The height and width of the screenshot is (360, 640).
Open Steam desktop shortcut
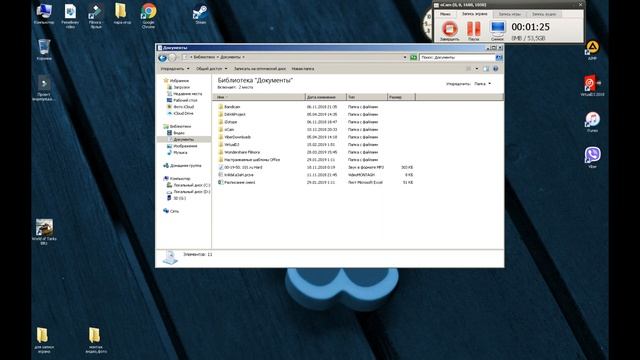click(200, 14)
